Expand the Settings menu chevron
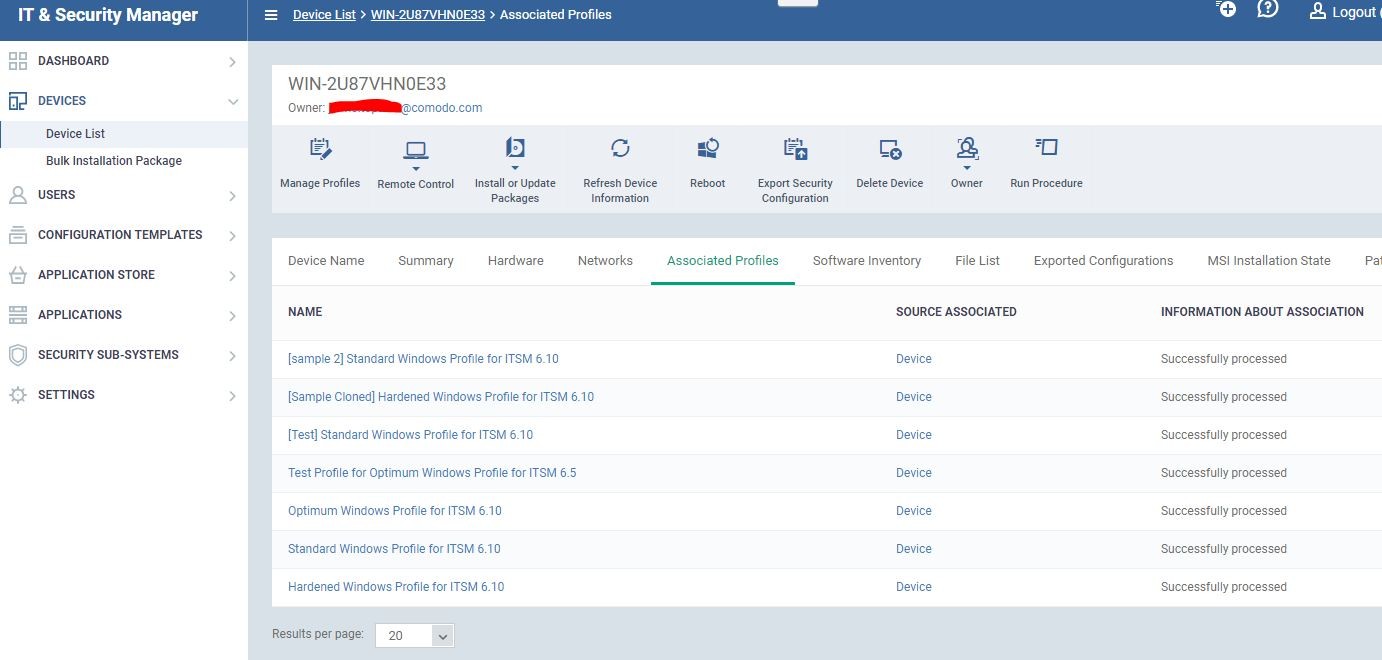 232,396
